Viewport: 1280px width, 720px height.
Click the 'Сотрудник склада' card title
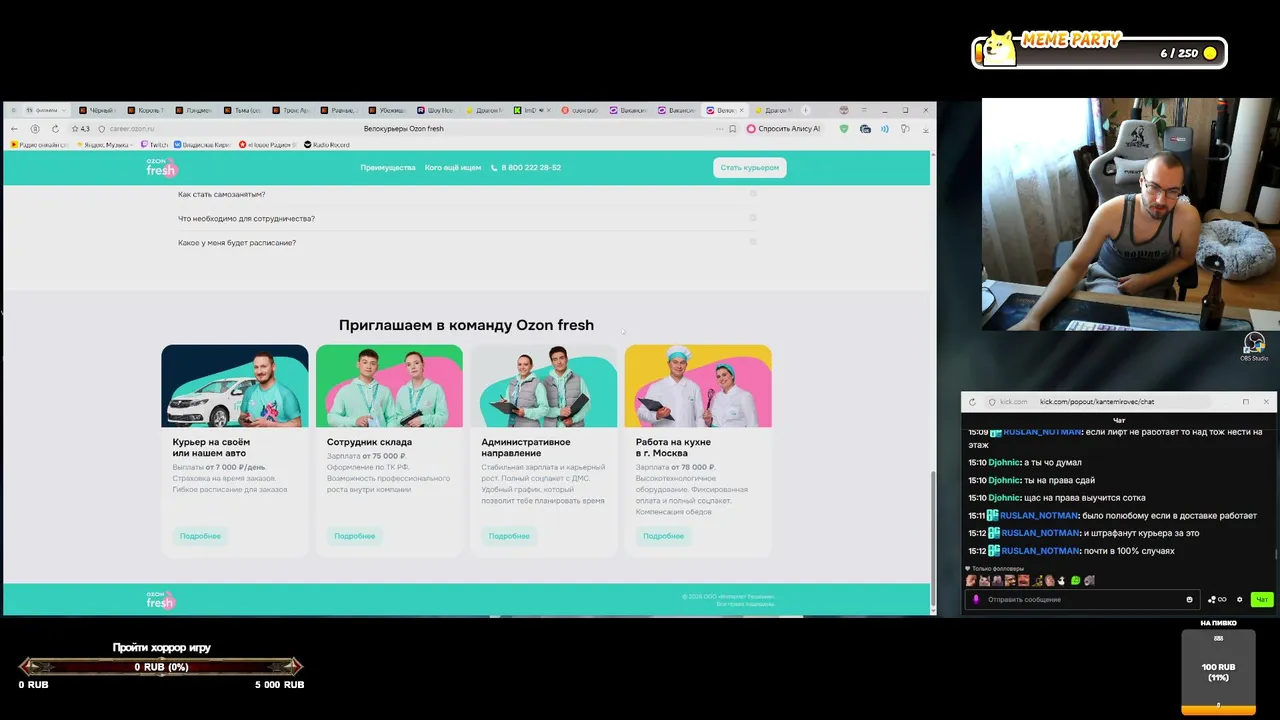click(x=369, y=442)
